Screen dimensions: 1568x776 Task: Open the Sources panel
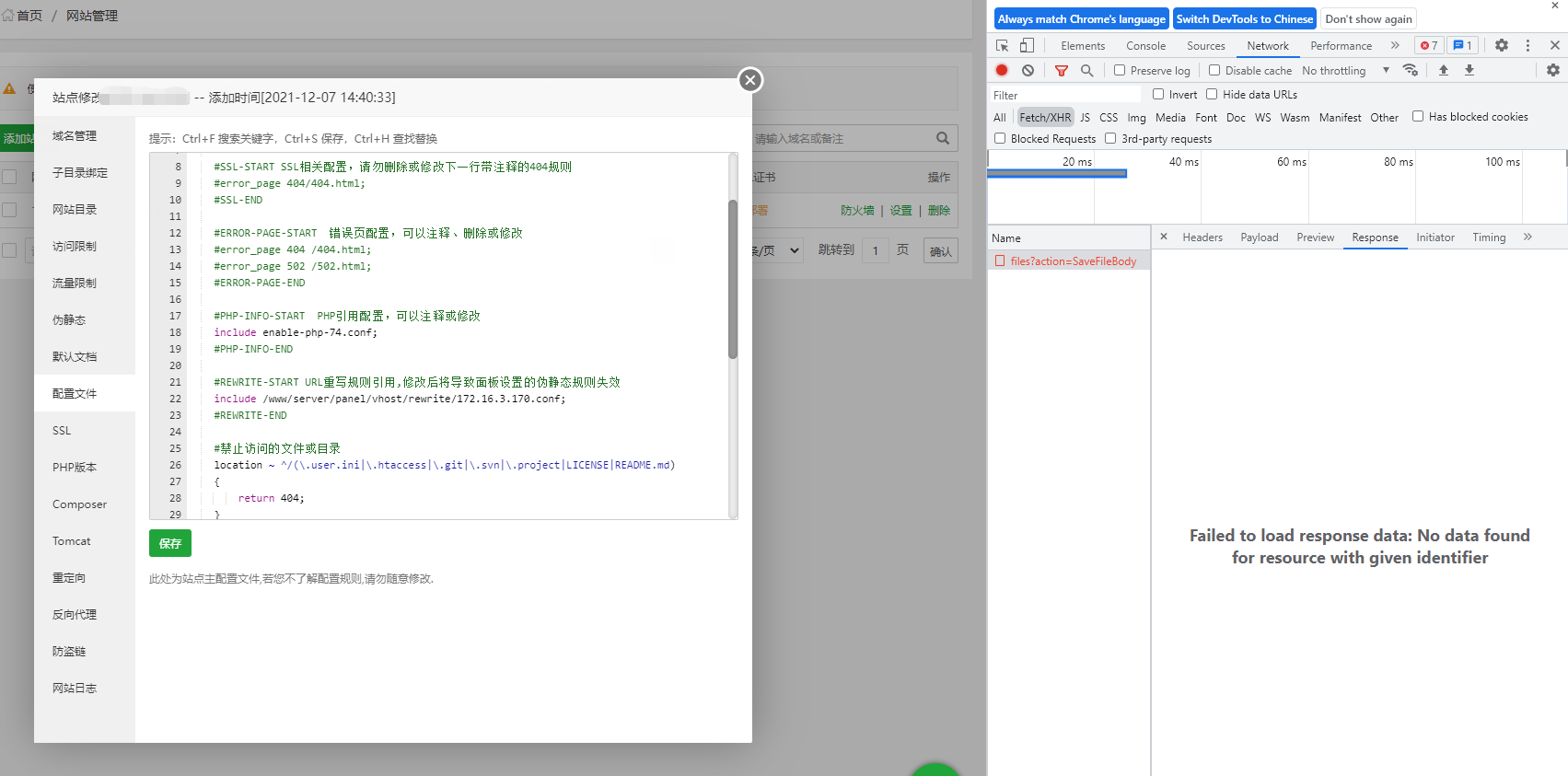pos(1206,45)
